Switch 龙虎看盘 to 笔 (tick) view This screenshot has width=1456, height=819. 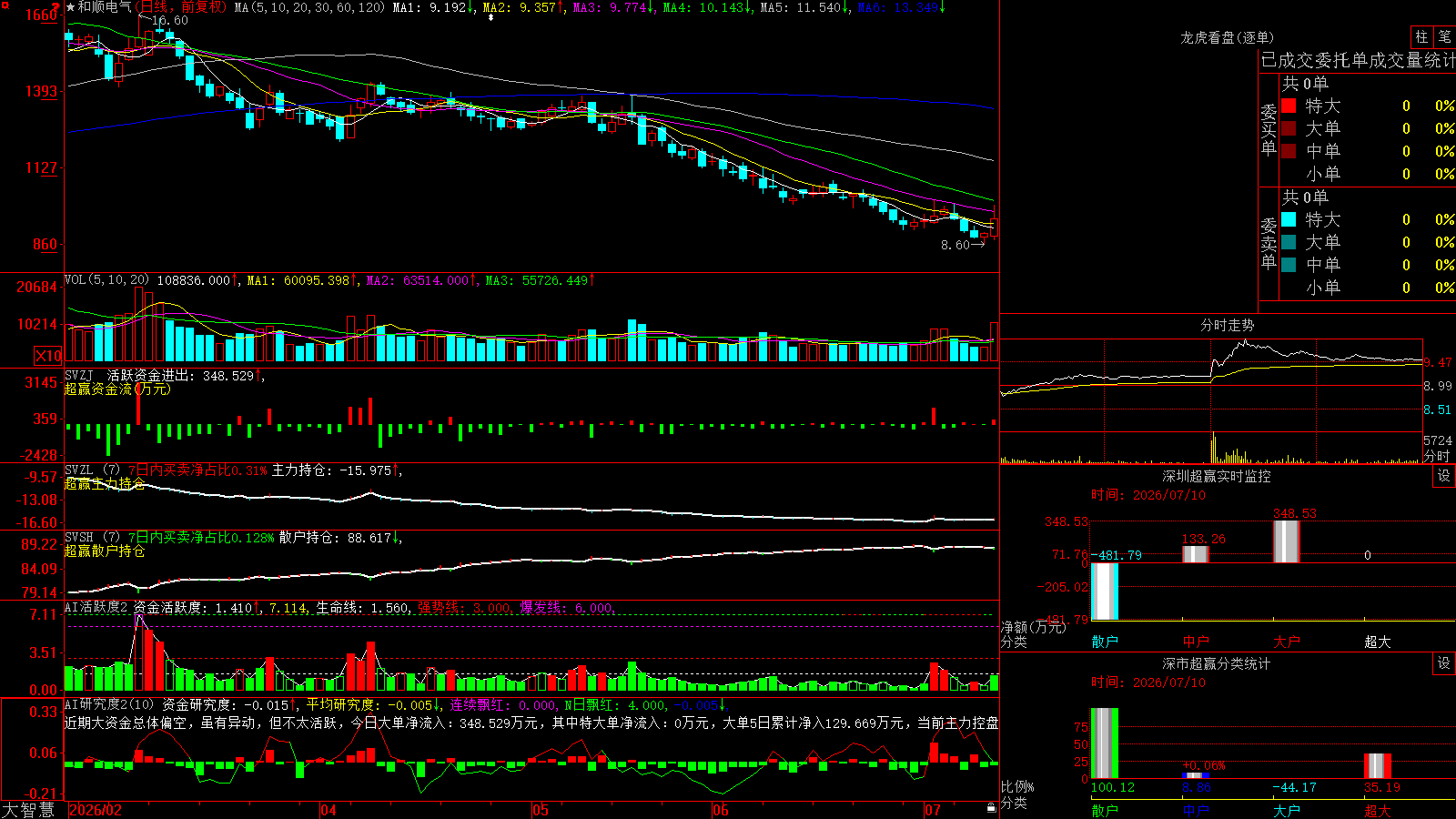(x=1444, y=36)
